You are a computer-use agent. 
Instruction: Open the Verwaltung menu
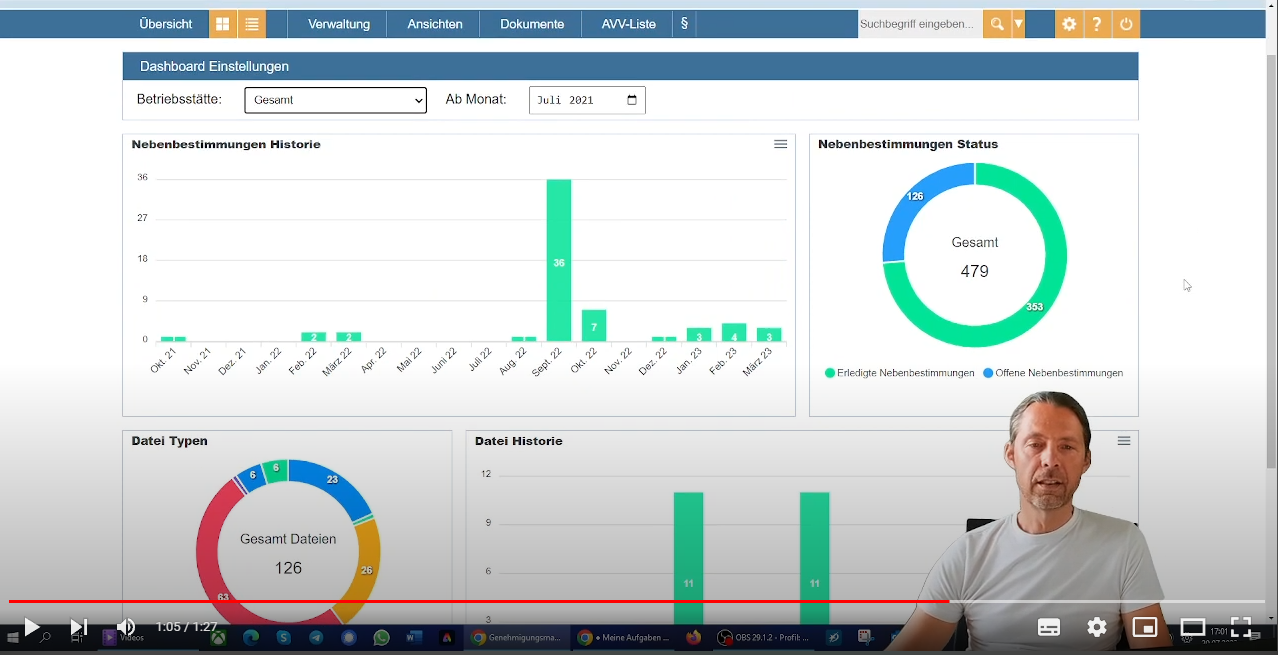[x=339, y=24]
